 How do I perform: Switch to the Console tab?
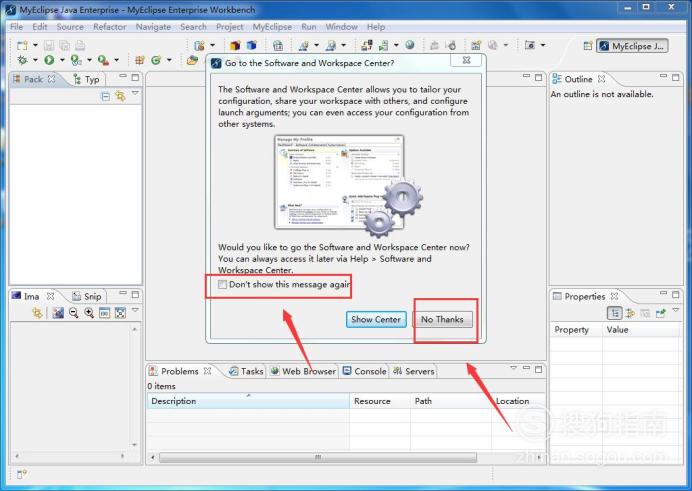(365, 371)
